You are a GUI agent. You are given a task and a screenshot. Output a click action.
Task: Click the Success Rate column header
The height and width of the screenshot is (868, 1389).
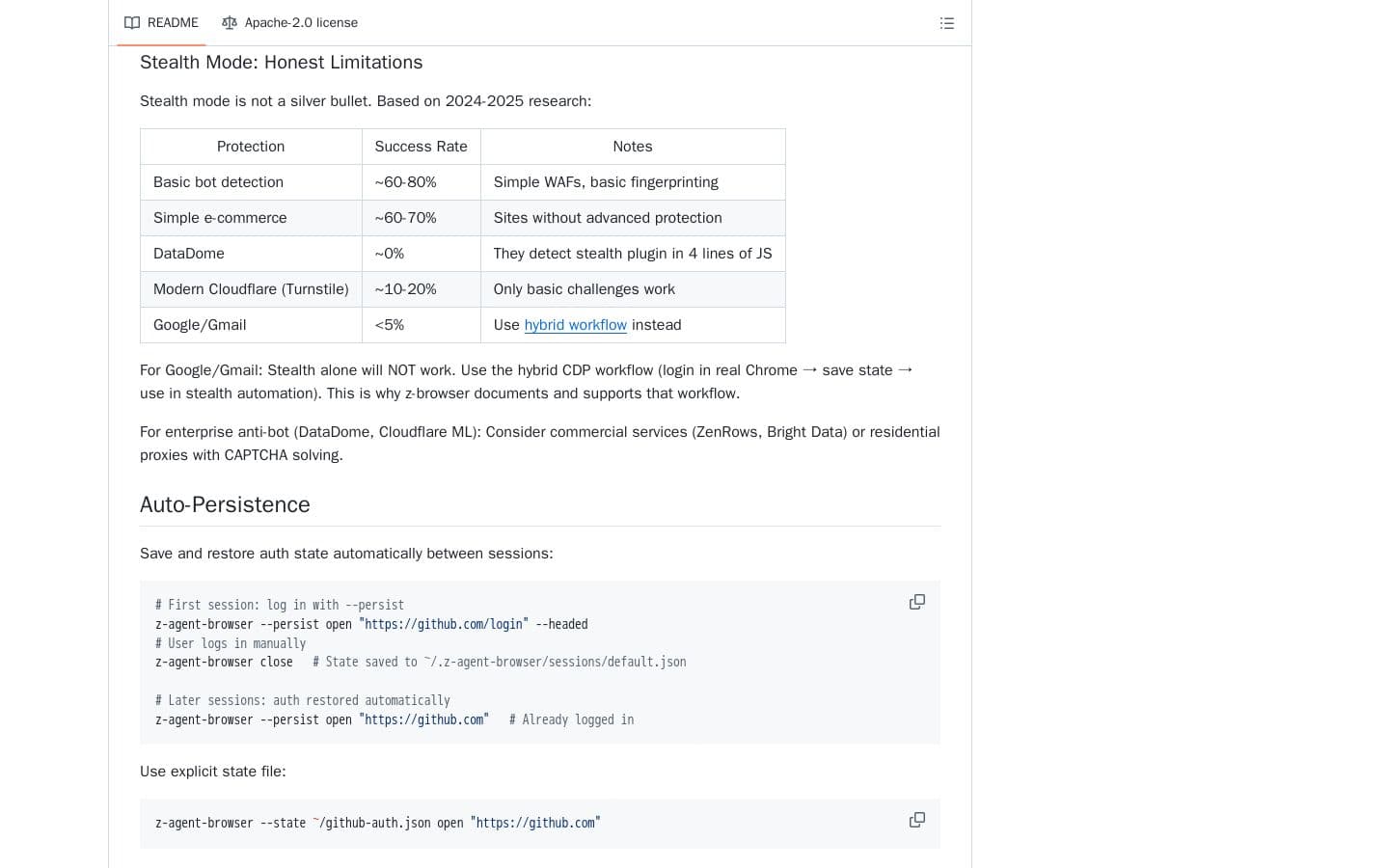(x=421, y=146)
